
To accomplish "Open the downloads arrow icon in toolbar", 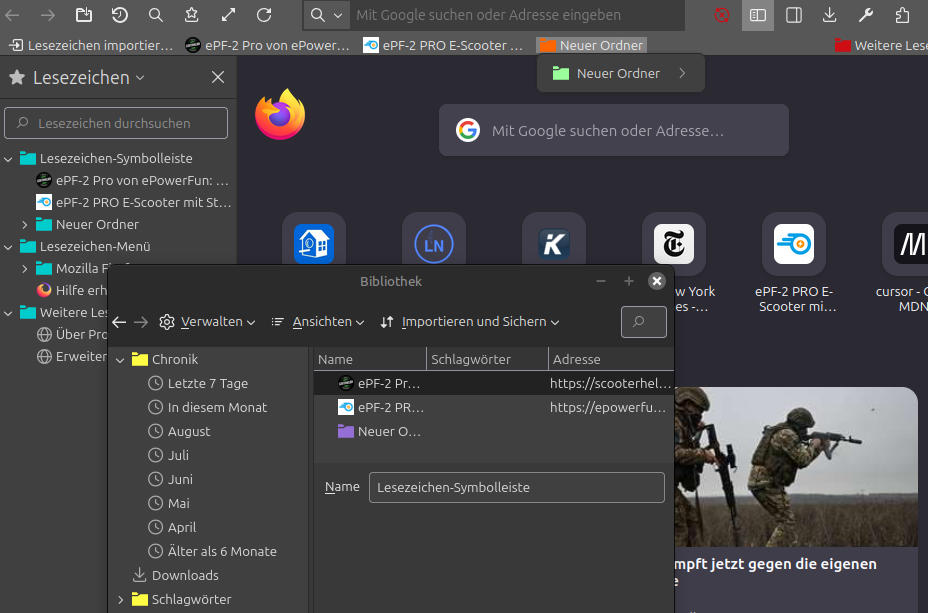I will [x=829, y=15].
